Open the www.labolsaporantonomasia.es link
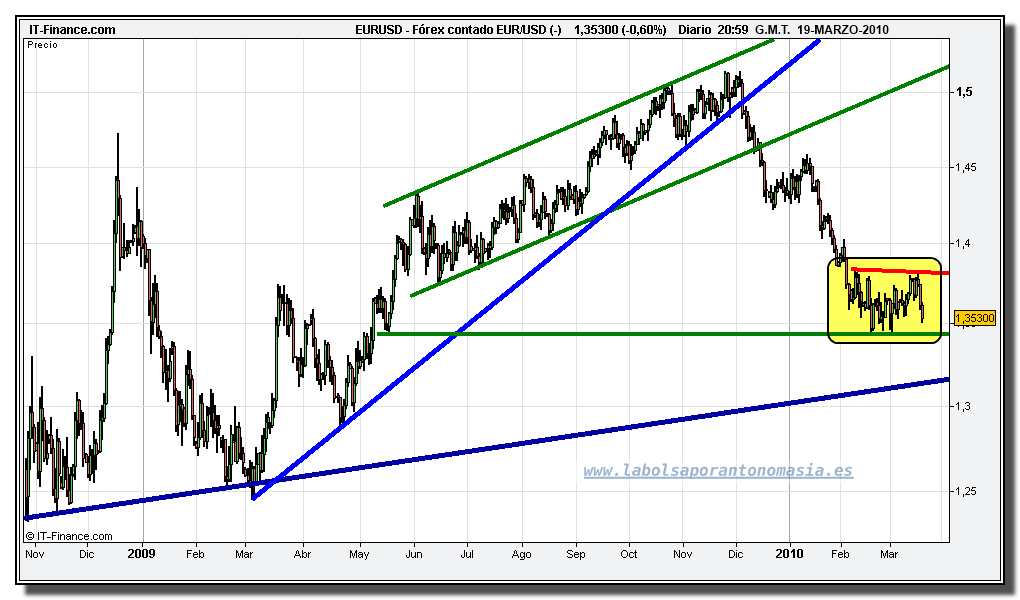This screenshot has width=1020, height=600. 718,470
